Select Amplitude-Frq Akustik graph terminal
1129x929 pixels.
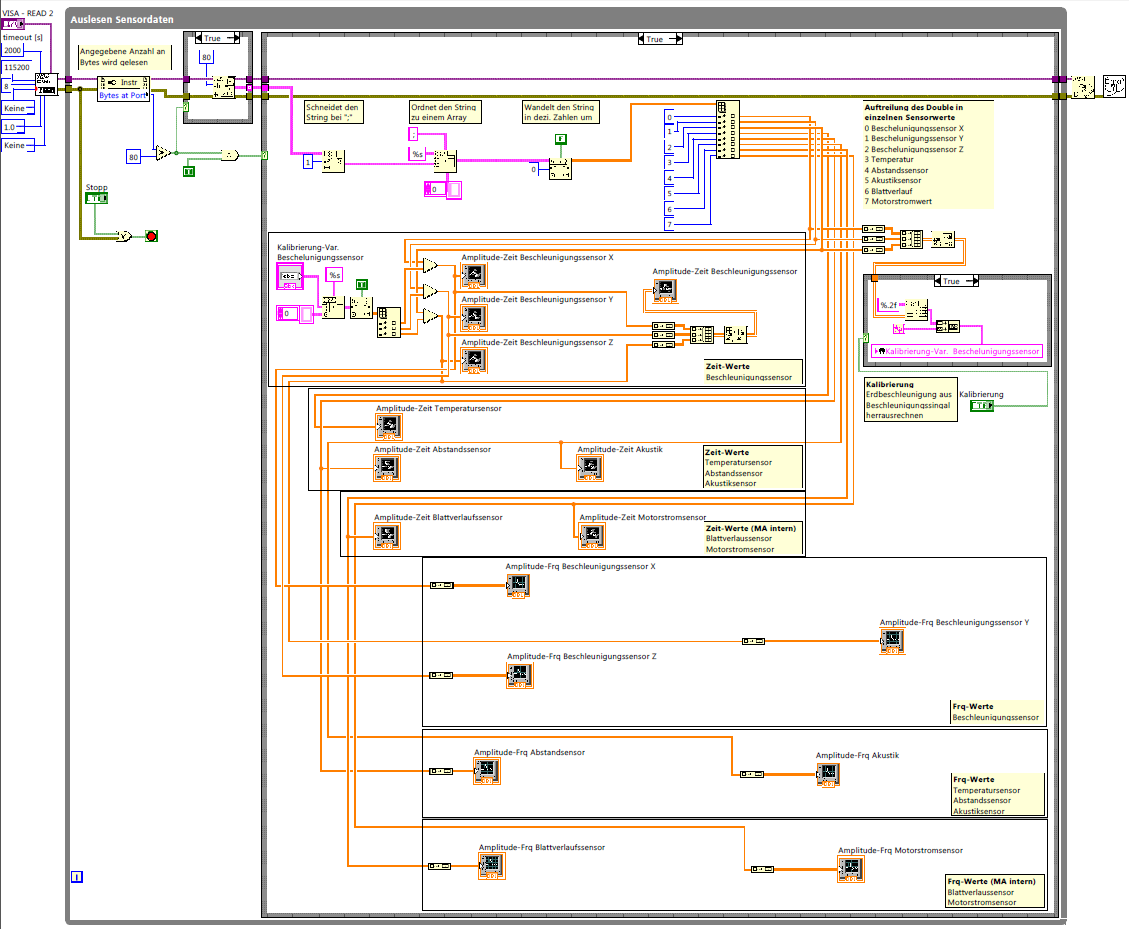(x=828, y=774)
